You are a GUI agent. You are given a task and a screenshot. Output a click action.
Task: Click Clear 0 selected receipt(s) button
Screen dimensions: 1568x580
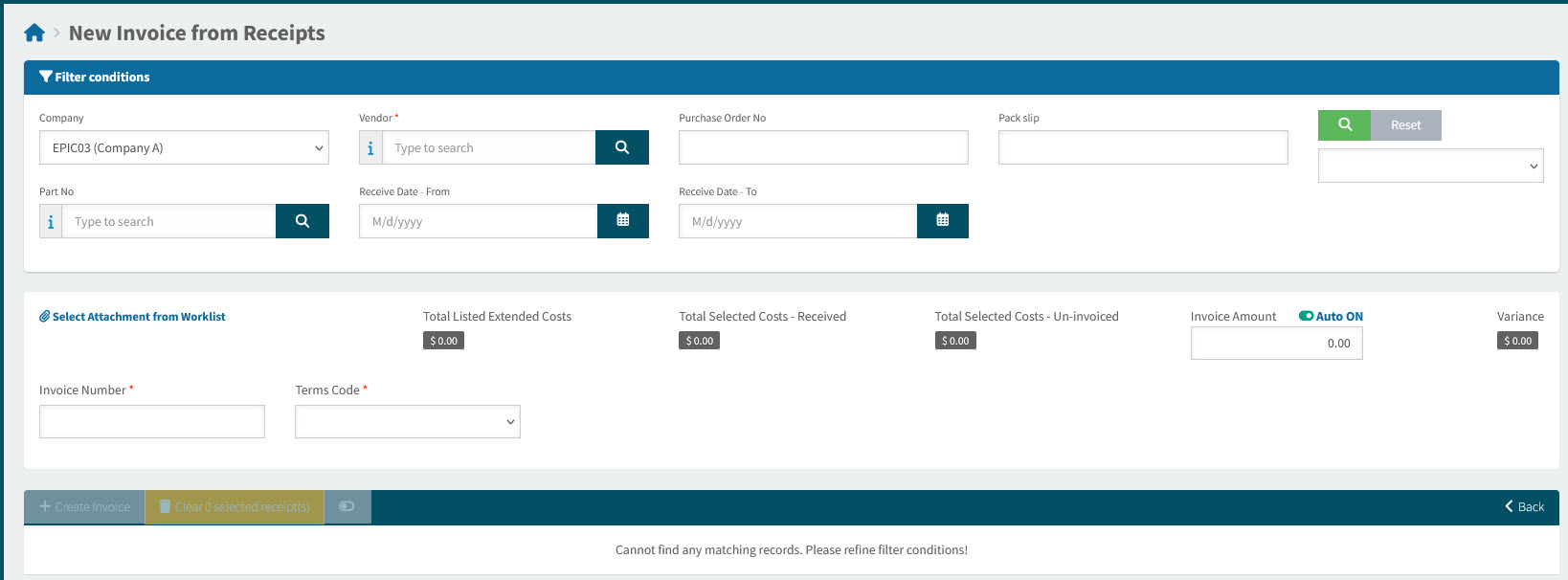click(235, 507)
